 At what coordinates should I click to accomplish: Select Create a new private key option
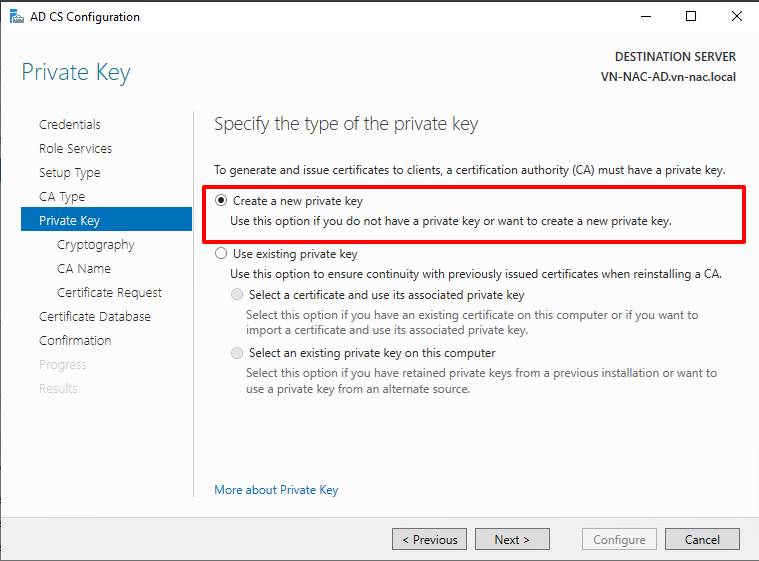tap(222, 200)
